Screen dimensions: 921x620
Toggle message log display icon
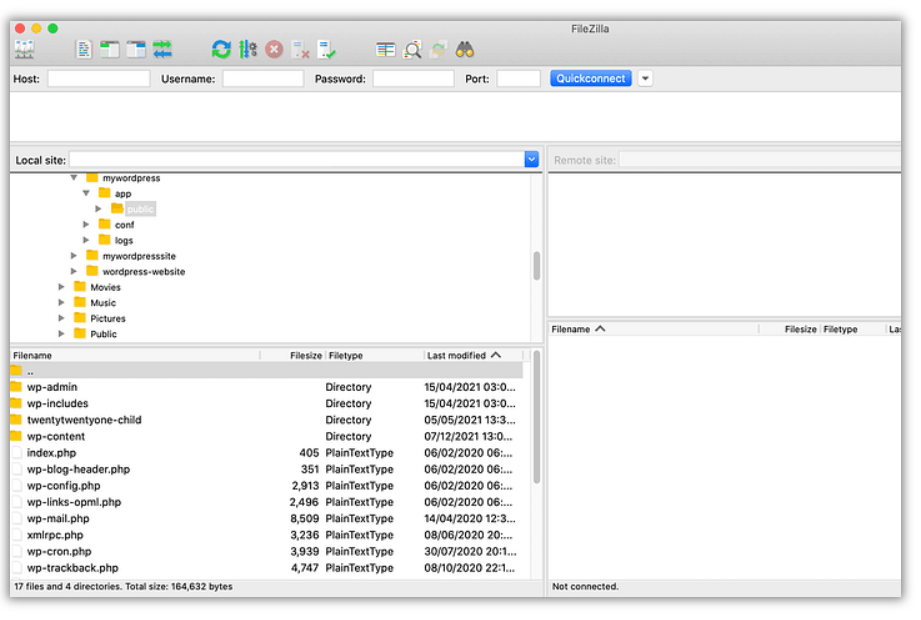83,49
